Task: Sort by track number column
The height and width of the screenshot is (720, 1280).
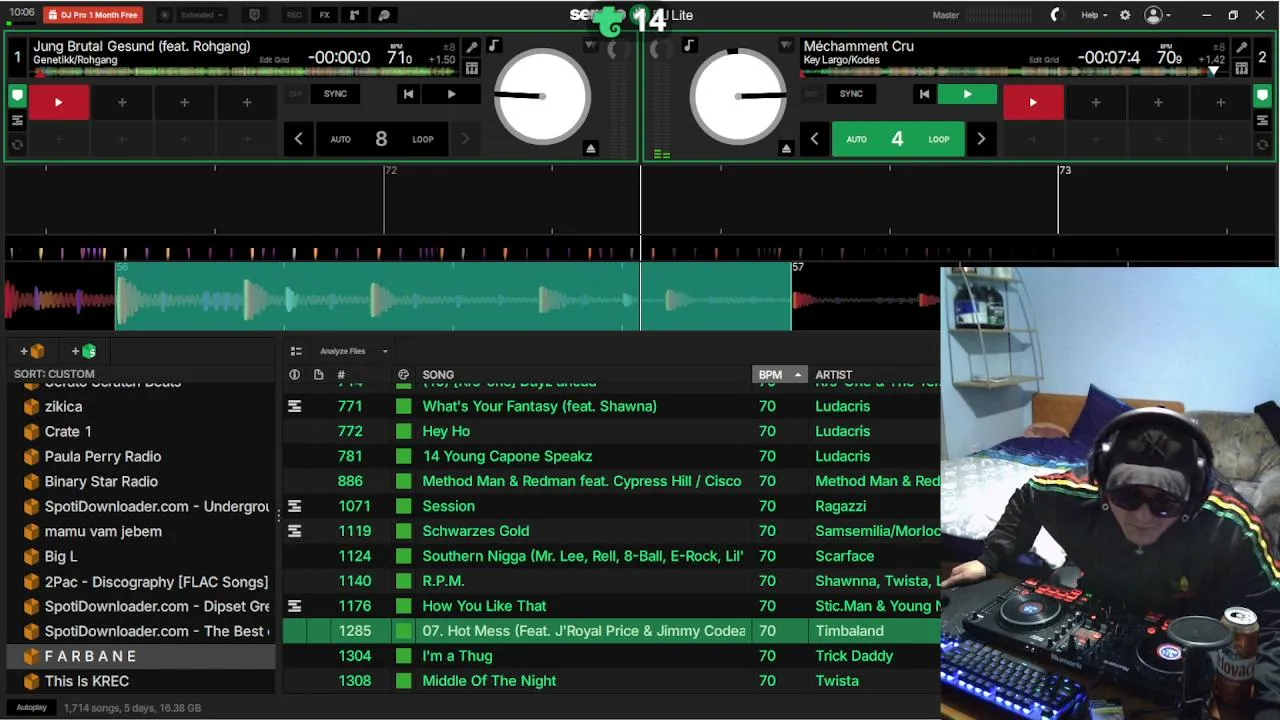Action: [341, 375]
